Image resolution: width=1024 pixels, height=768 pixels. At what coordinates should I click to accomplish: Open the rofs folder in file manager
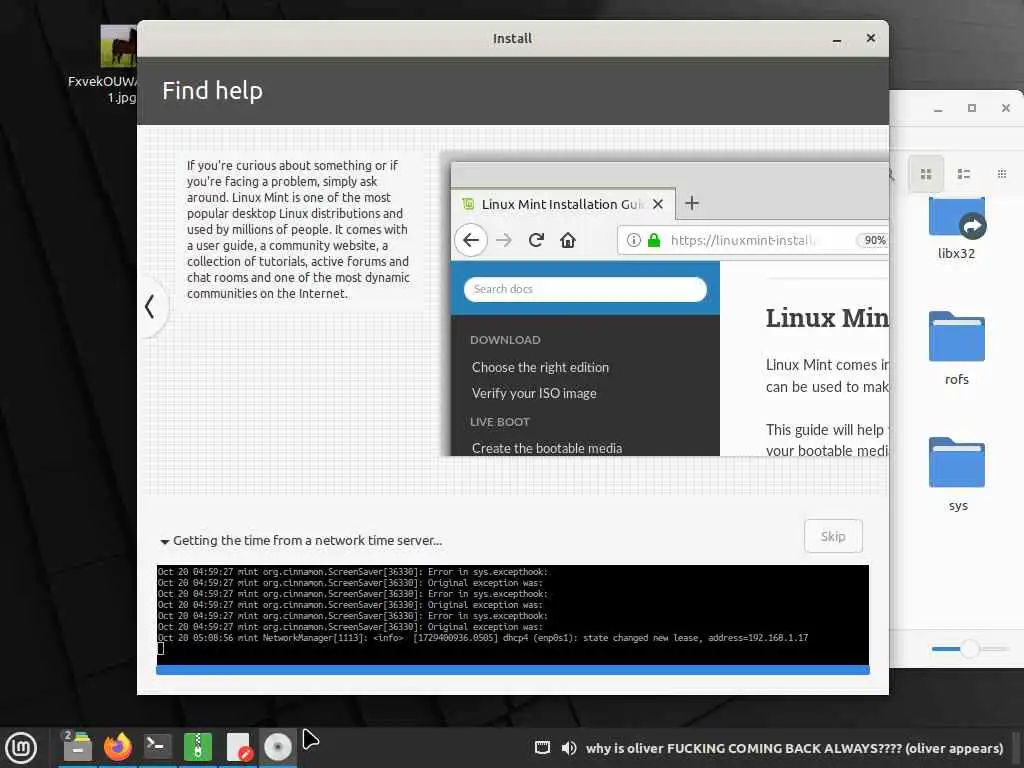(957, 348)
